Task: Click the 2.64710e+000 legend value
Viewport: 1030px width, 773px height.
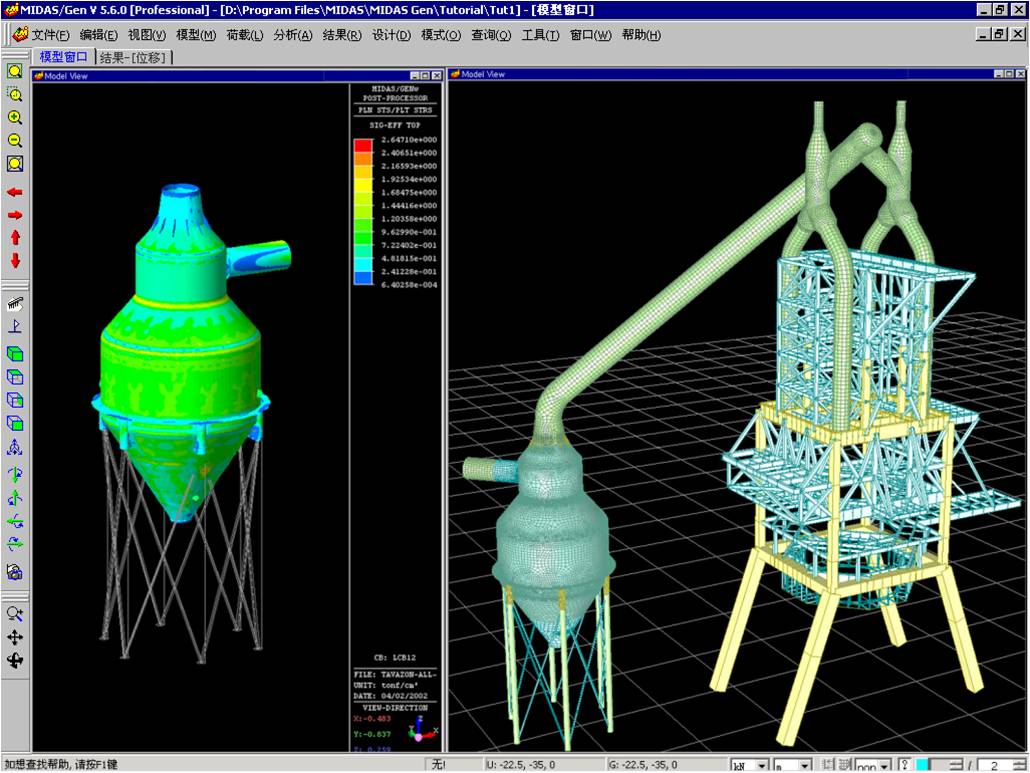Action: (x=409, y=139)
